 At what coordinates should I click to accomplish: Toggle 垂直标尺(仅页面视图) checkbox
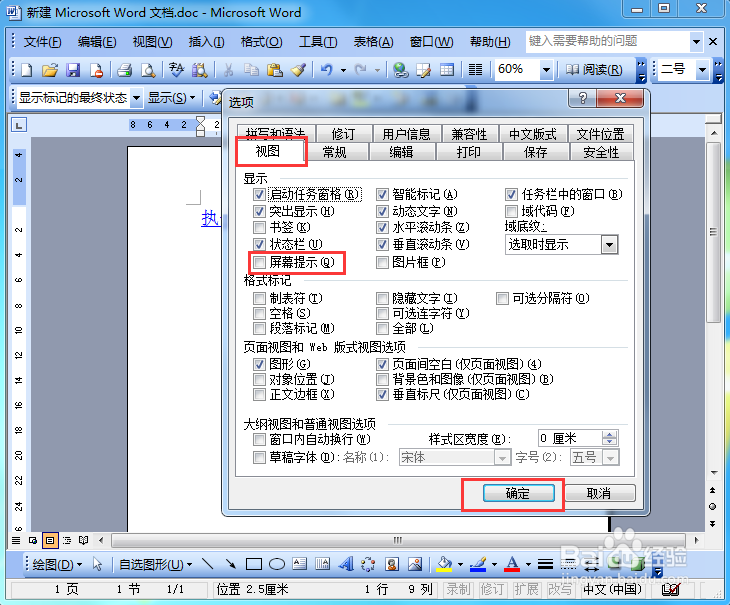click(x=382, y=395)
